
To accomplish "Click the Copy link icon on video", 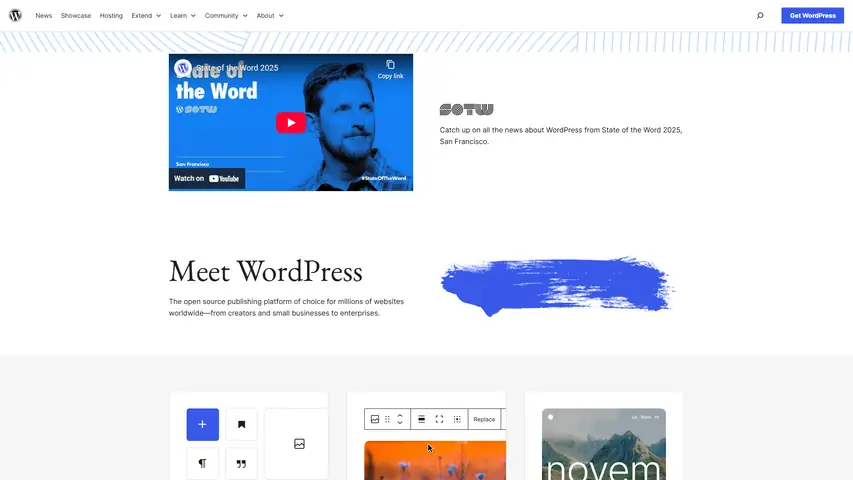I will point(391,70).
